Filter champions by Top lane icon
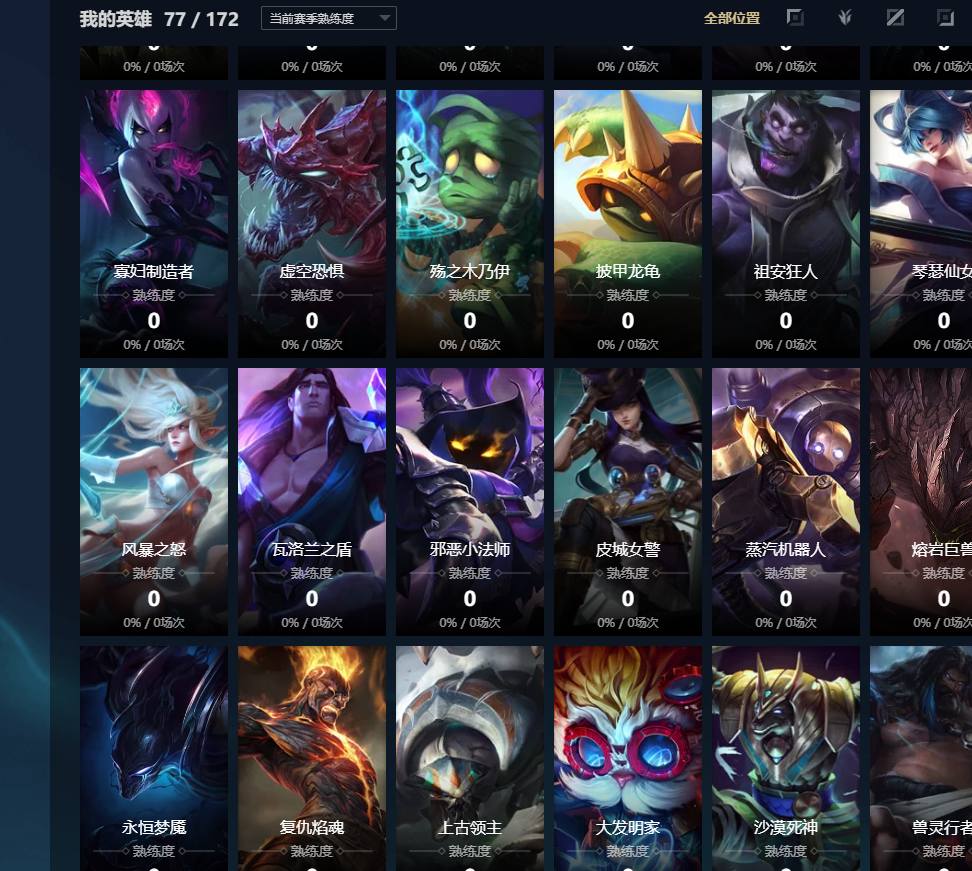Viewport: 972px width, 871px height. [795, 17]
